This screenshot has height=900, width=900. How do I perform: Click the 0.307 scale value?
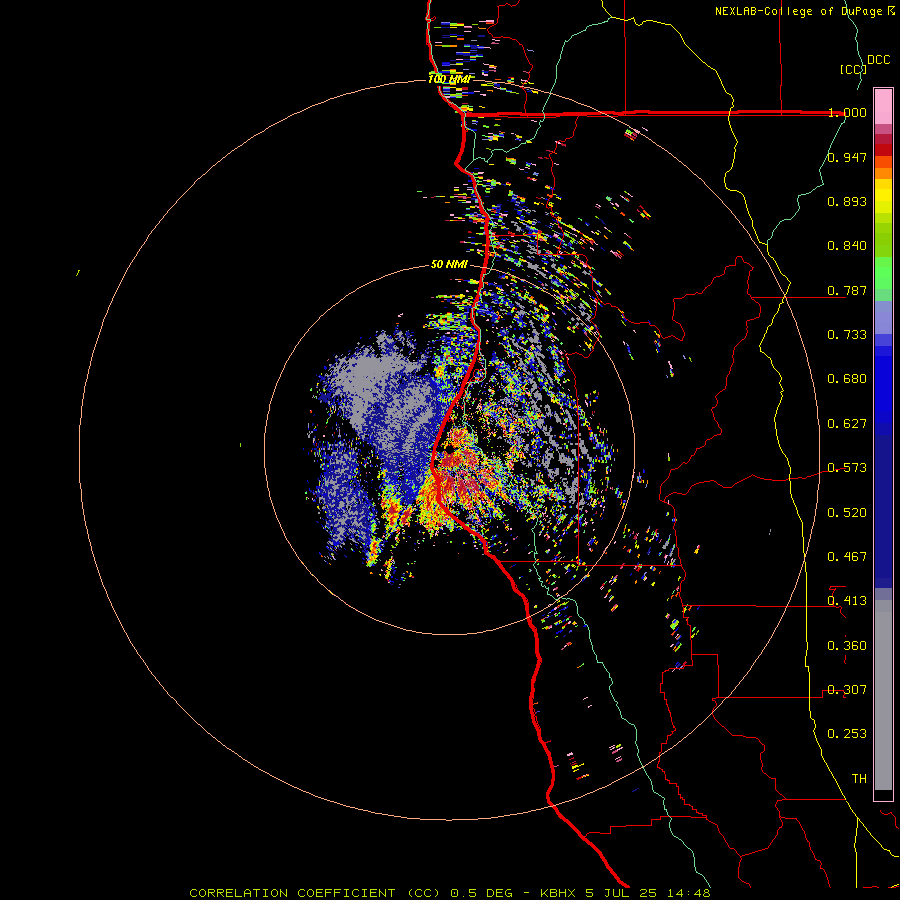(x=847, y=690)
